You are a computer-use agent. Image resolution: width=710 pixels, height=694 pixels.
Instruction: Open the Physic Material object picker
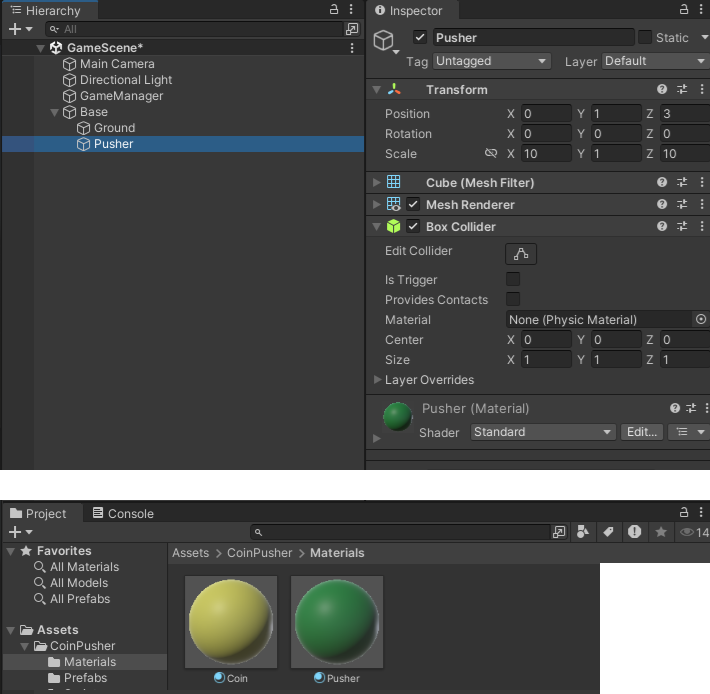[700, 320]
